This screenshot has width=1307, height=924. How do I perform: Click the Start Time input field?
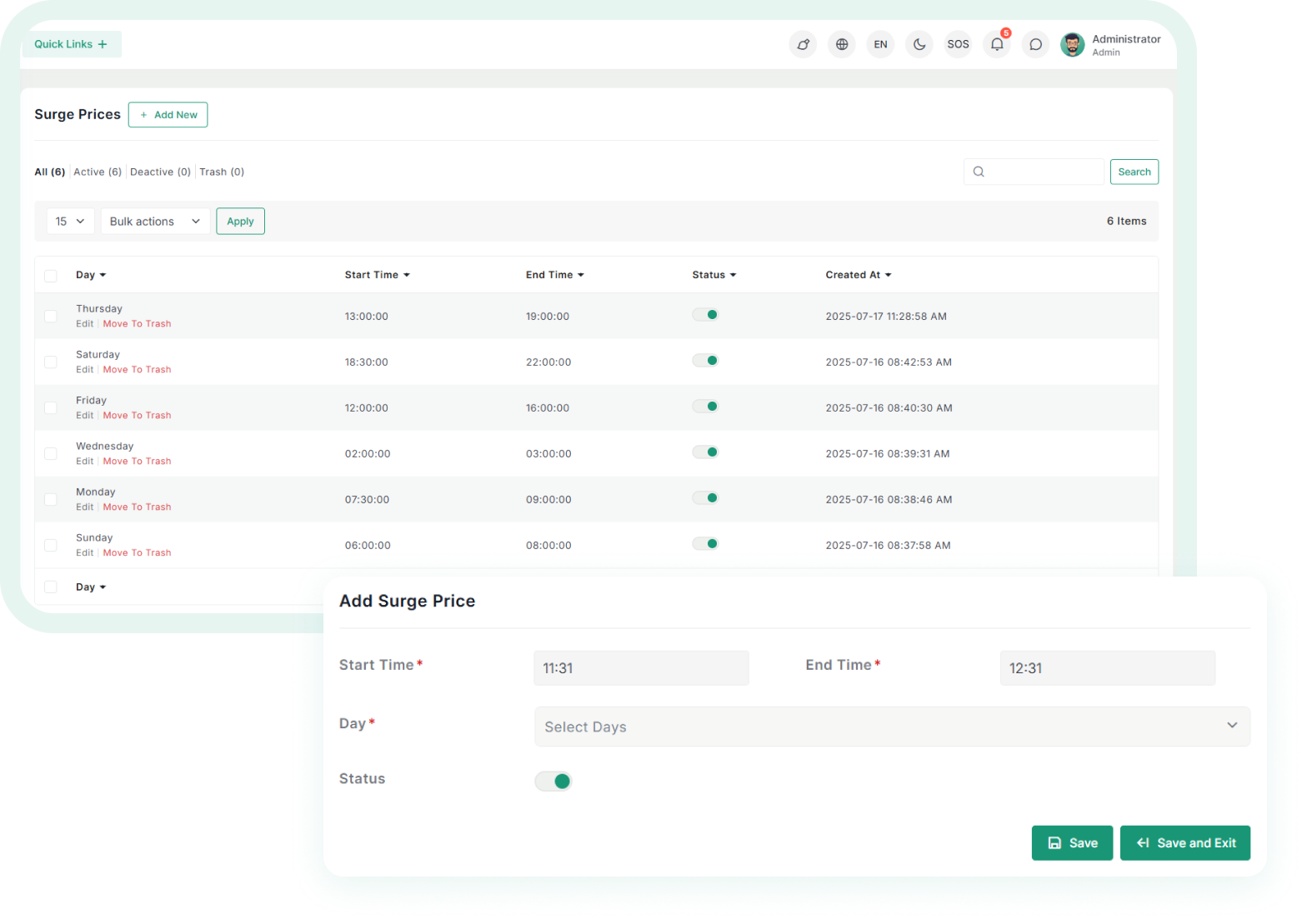[640, 668]
